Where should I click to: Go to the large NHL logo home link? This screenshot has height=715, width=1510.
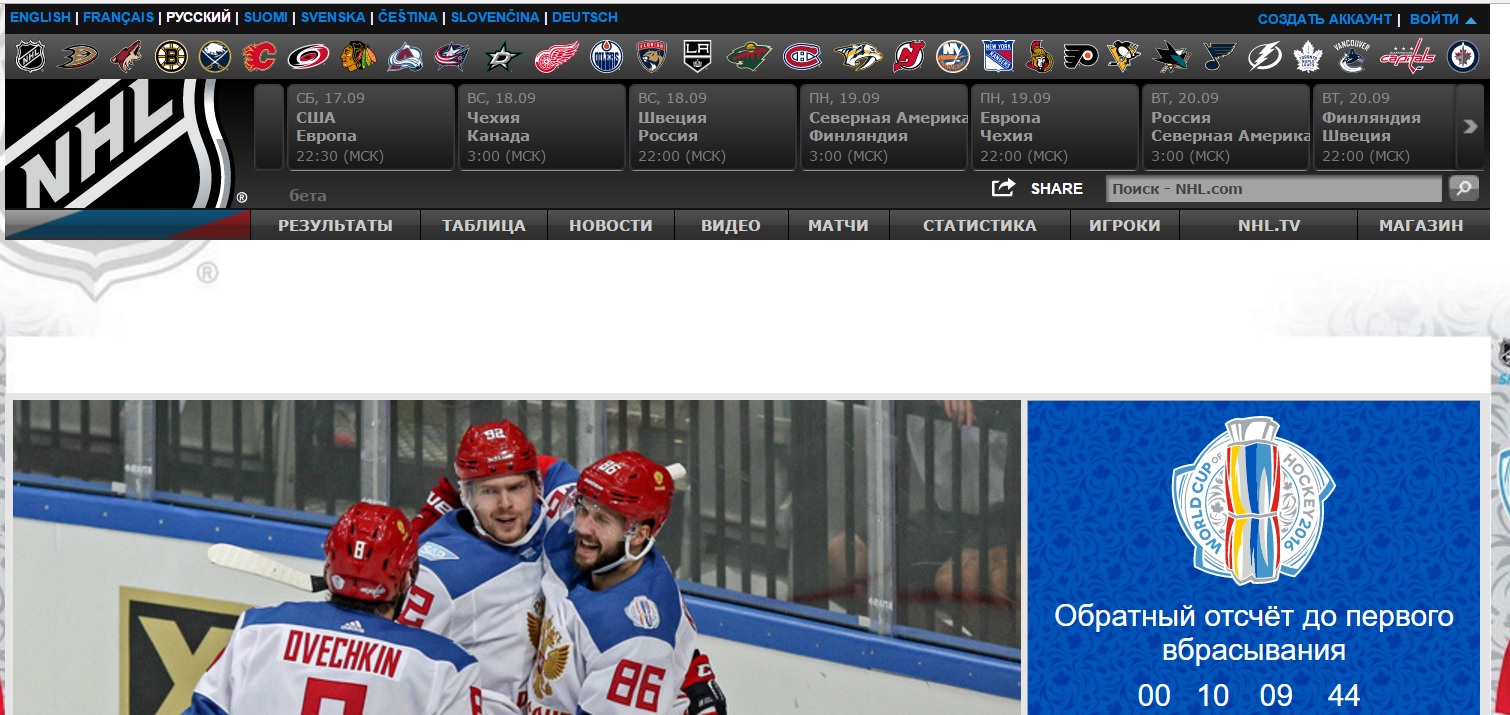point(118,143)
